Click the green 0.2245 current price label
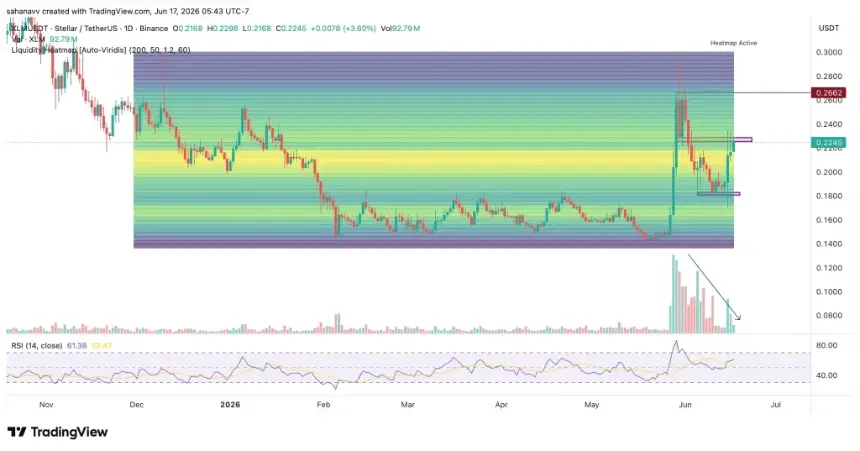Viewport: 860px width, 451px height. 828,143
